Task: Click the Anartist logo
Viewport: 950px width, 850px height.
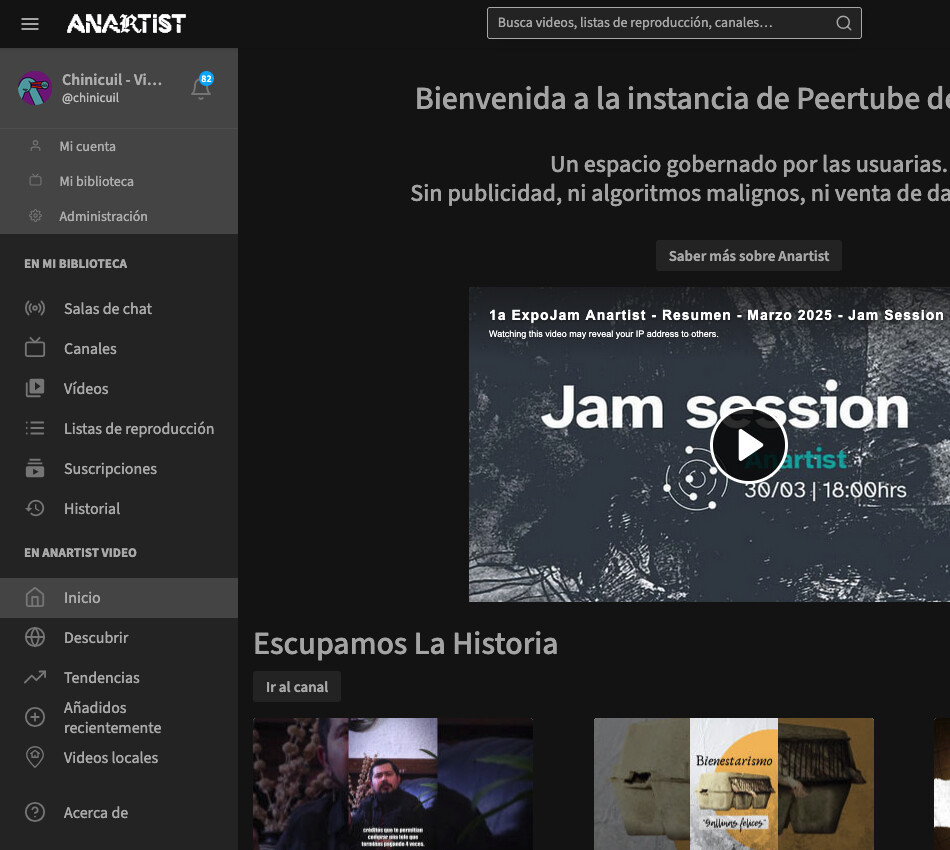Action: click(x=126, y=24)
